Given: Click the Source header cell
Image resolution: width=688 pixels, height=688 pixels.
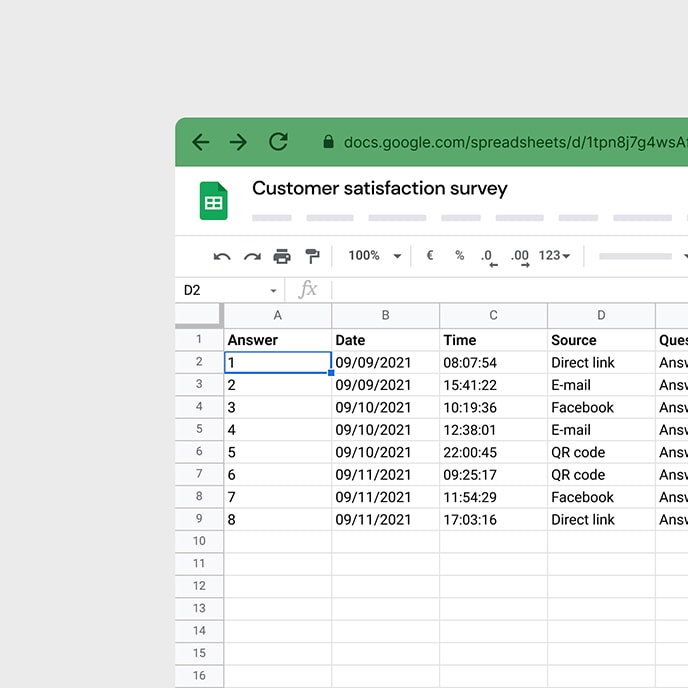Looking at the screenshot, I should [602, 340].
